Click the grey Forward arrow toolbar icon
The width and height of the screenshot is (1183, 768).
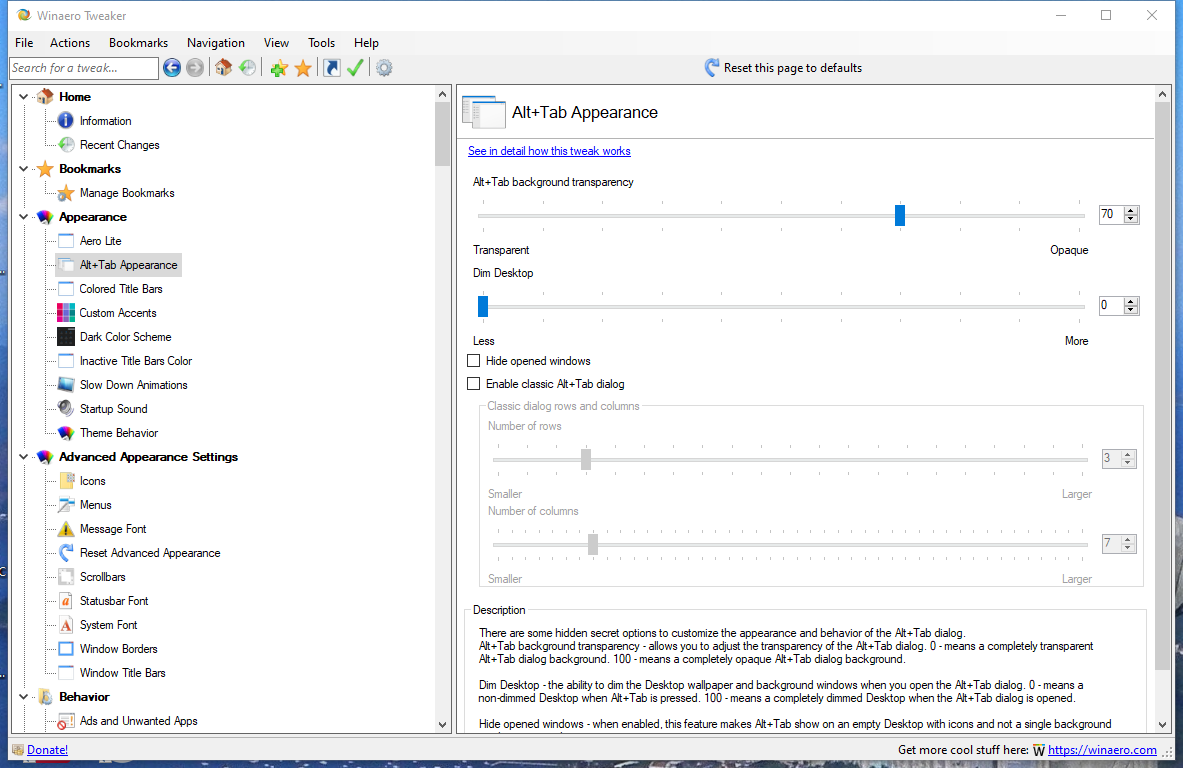(195, 68)
